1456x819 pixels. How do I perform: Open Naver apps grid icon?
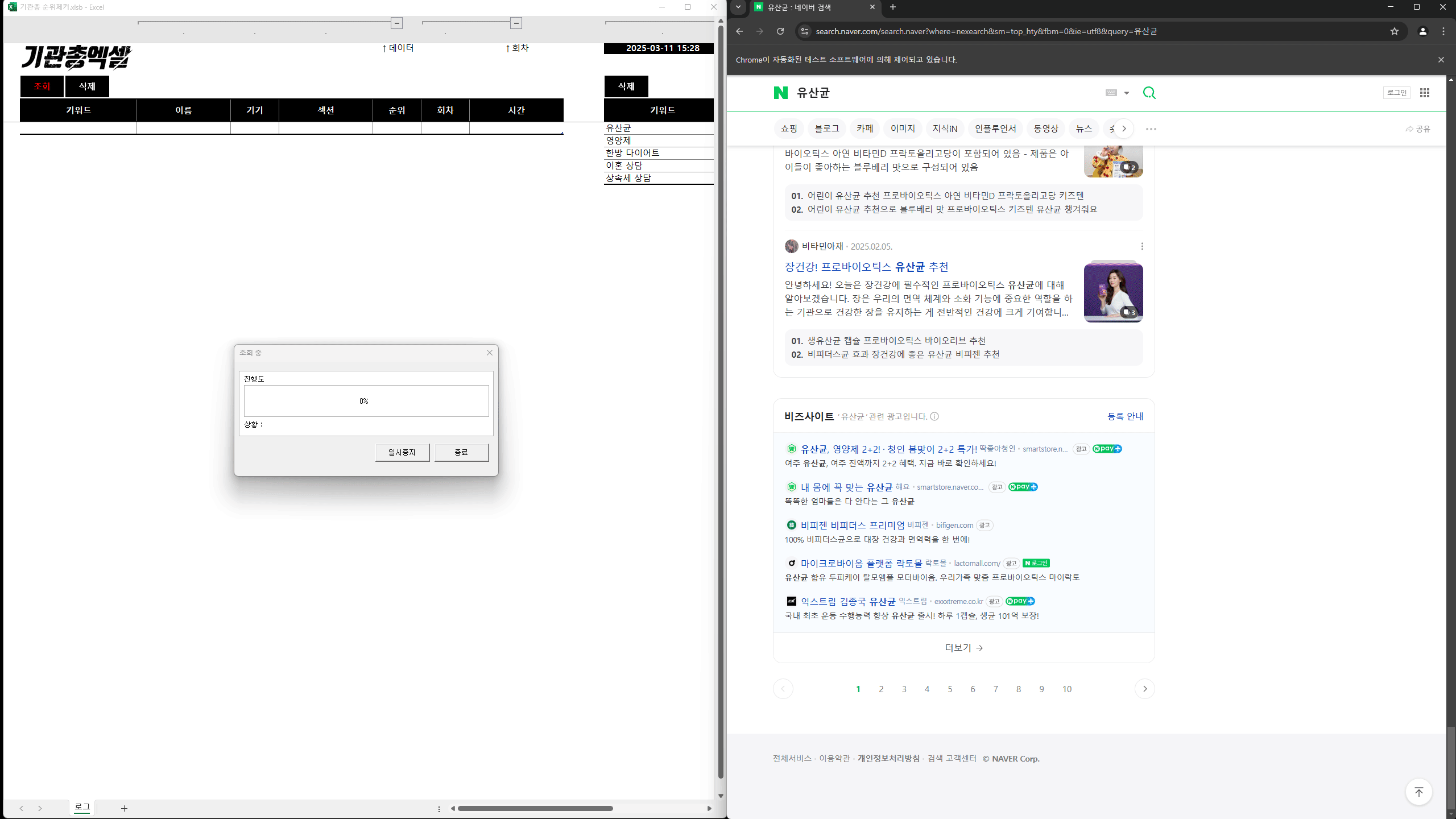1424,93
